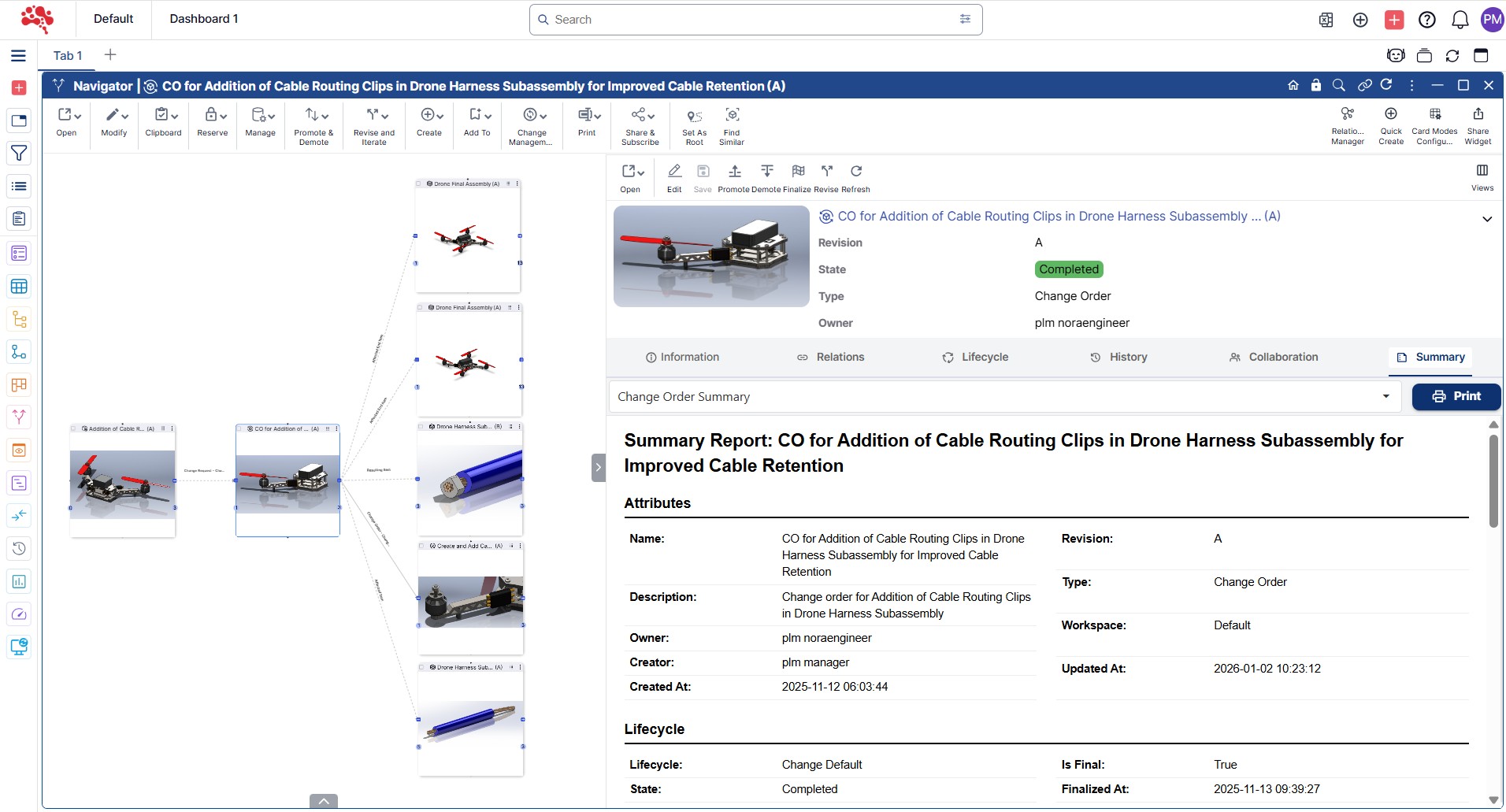Check the 'Addition of Cable R...' card checkbox
1506x812 pixels.
tap(74, 428)
